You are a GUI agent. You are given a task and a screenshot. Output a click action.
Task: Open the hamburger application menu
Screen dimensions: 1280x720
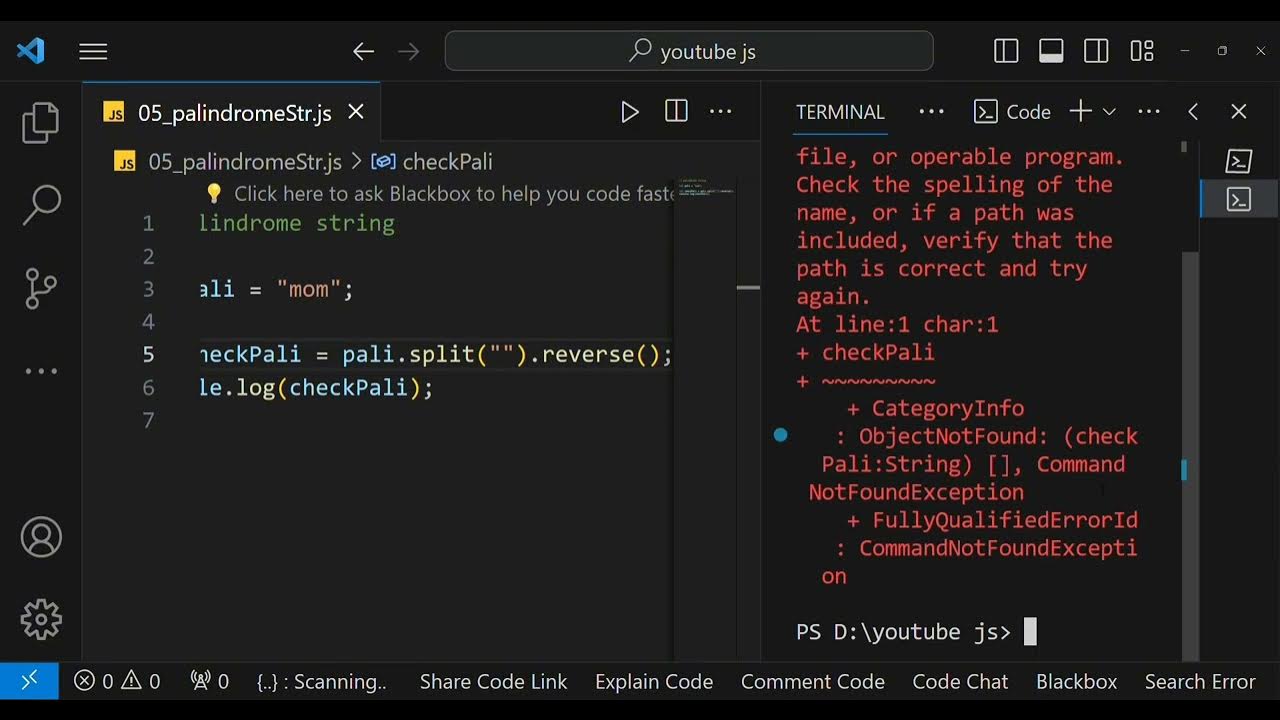[x=93, y=52]
